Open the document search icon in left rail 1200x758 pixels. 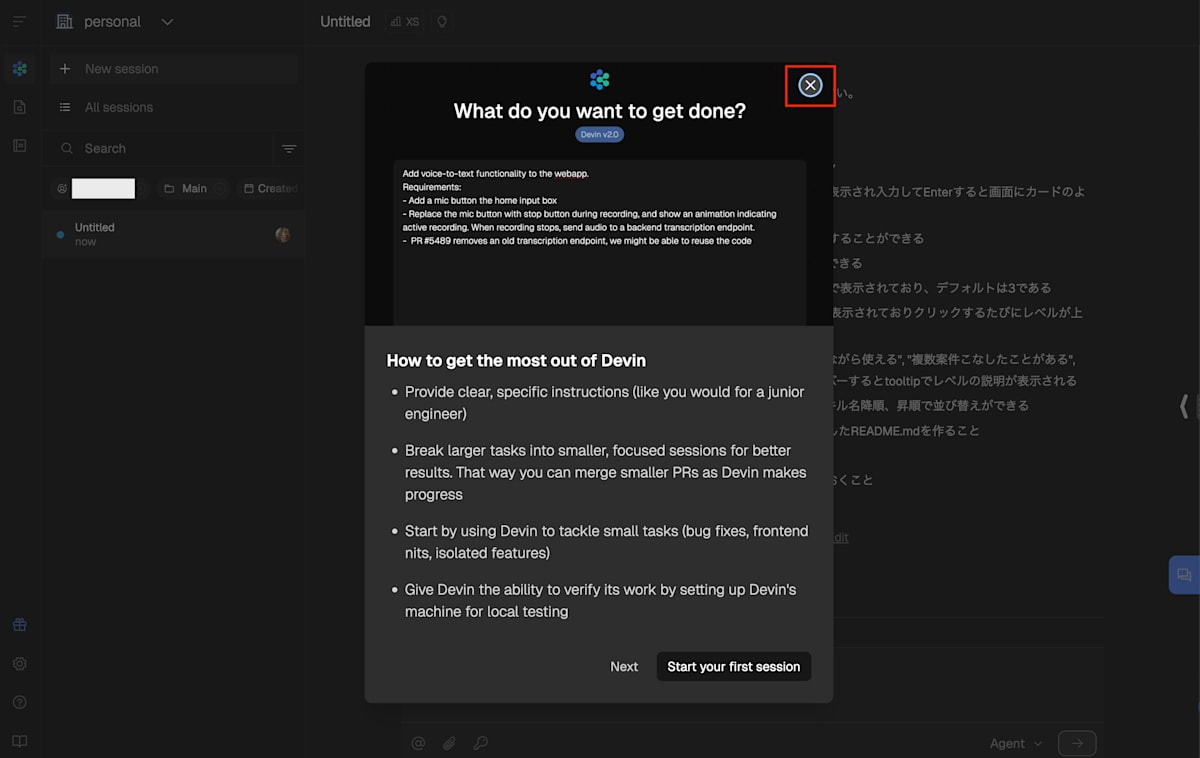[20, 107]
